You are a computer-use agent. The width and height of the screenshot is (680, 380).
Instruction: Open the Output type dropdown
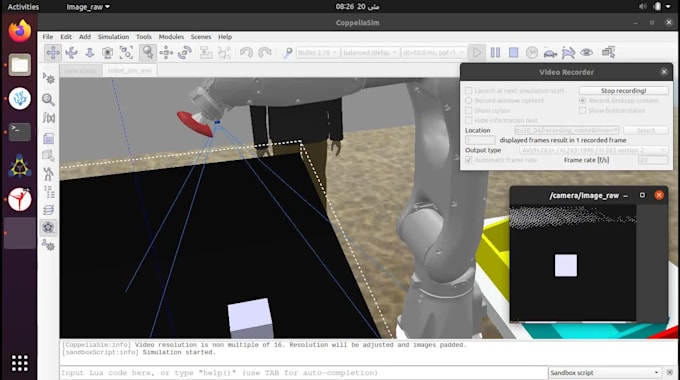coord(594,150)
